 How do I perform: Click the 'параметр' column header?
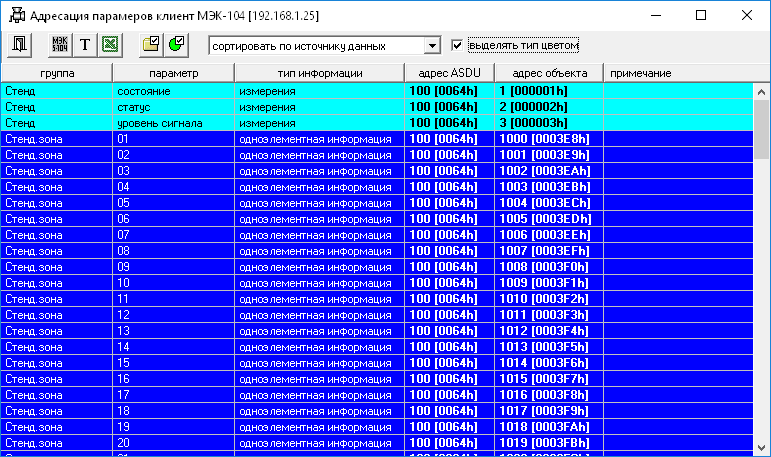click(173, 74)
